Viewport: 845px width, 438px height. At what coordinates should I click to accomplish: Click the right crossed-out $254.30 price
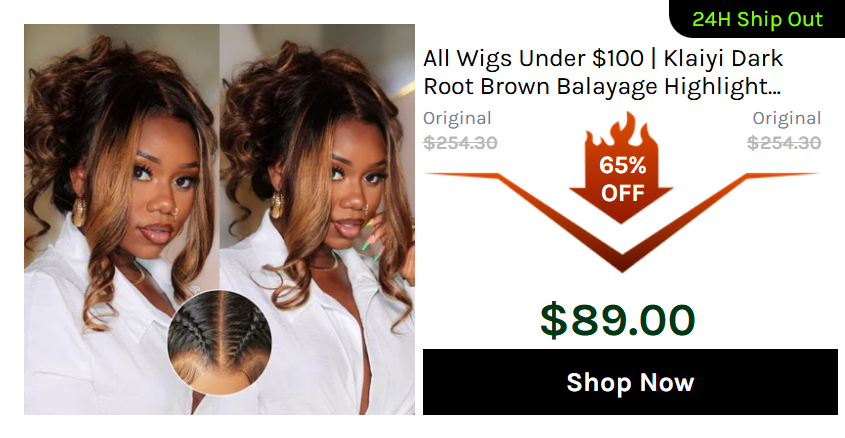784,143
